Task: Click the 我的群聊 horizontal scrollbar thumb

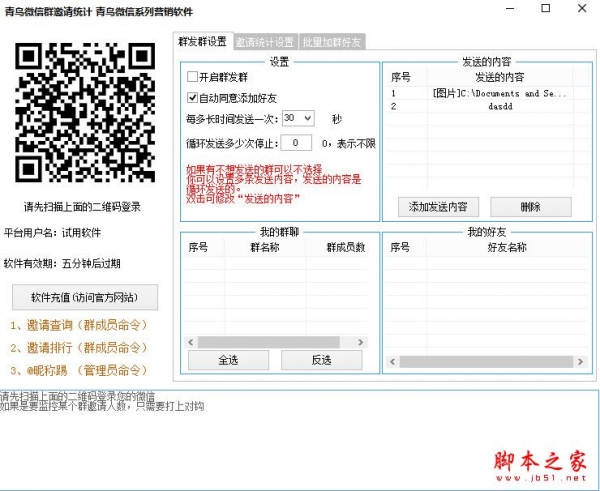Action: (x=269, y=342)
